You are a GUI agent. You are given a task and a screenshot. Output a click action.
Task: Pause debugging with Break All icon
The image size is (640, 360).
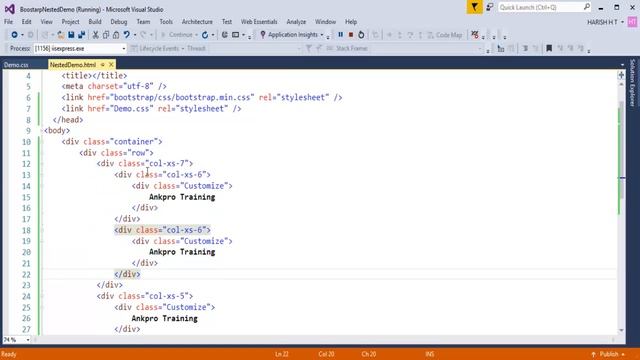[340, 35]
